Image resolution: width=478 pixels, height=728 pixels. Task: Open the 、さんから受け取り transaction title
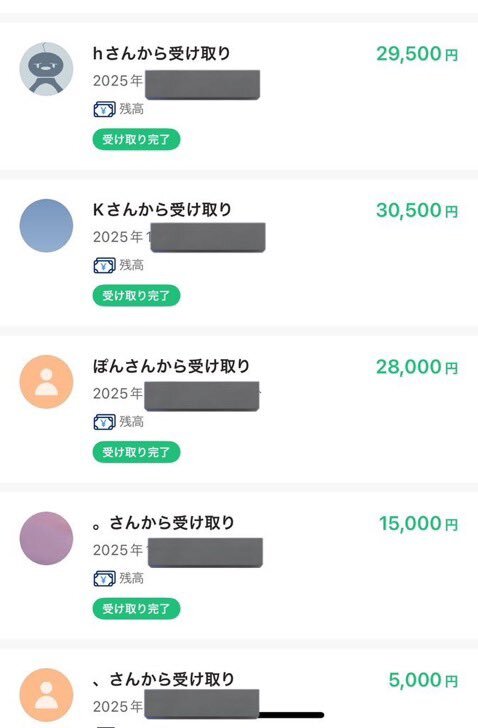(x=163, y=679)
